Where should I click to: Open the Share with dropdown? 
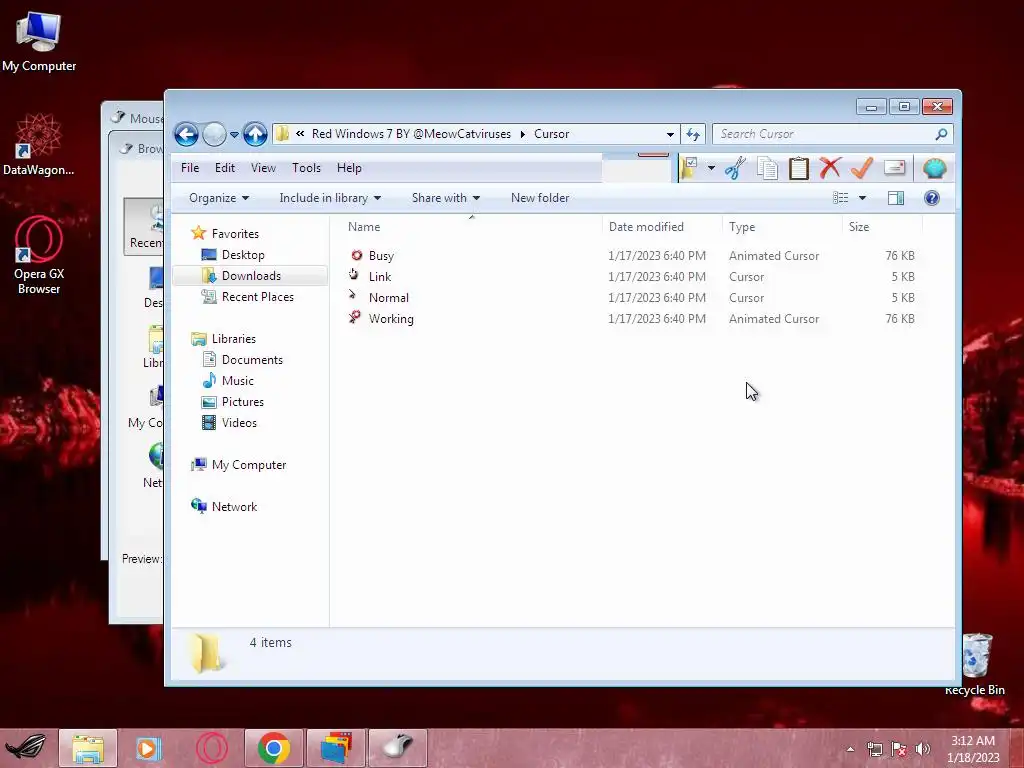[x=445, y=198]
